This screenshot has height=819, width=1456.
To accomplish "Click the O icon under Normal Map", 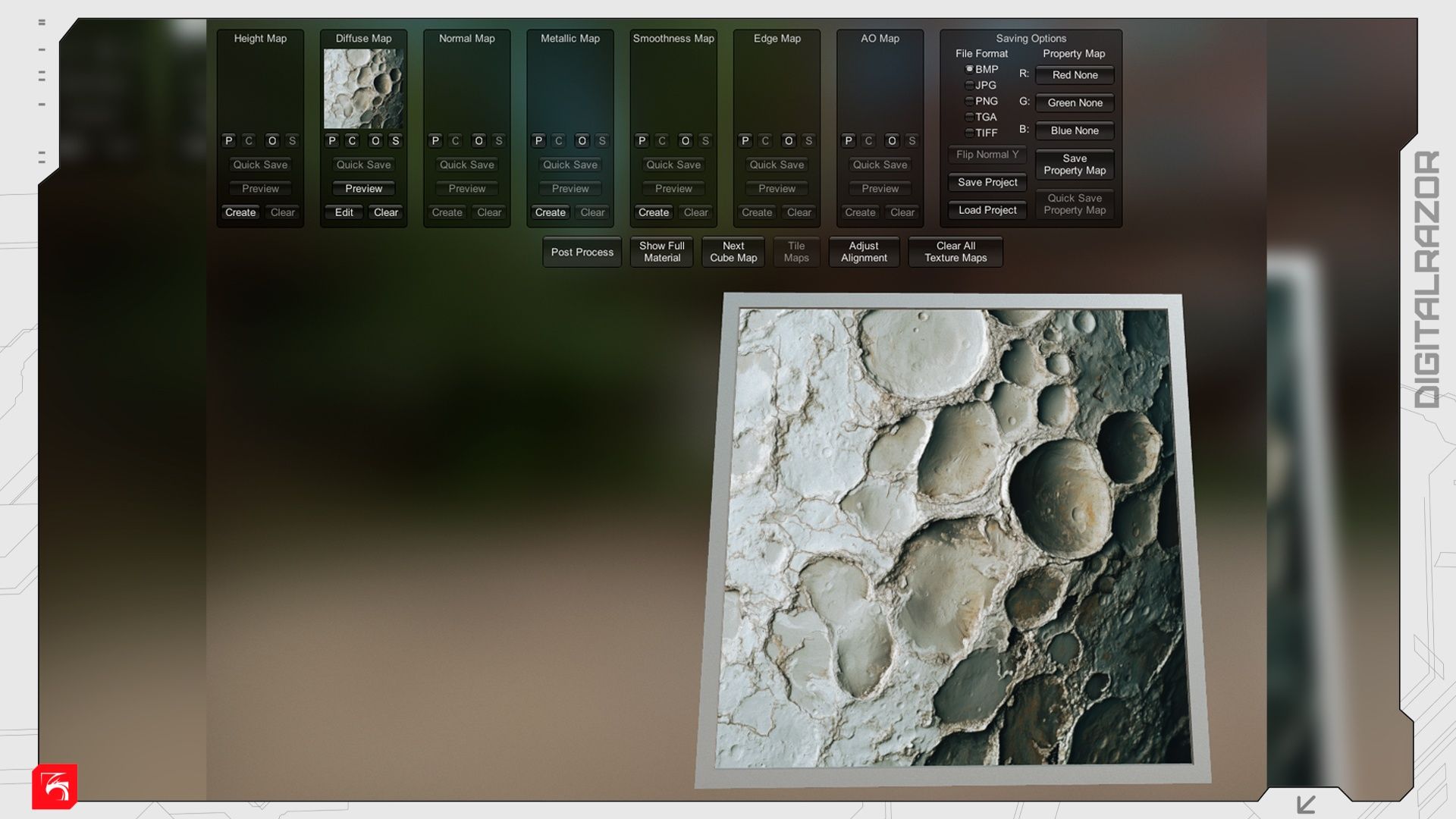I will pyautogui.click(x=479, y=141).
